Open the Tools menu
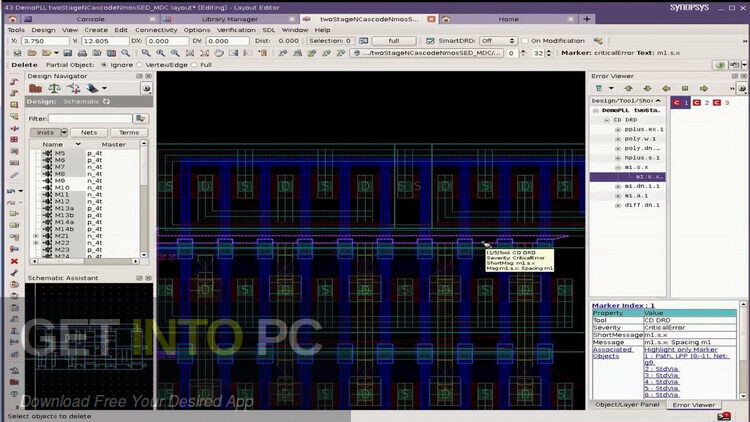The width and height of the screenshot is (750, 422). pyautogui.click(x=16, y=30)
